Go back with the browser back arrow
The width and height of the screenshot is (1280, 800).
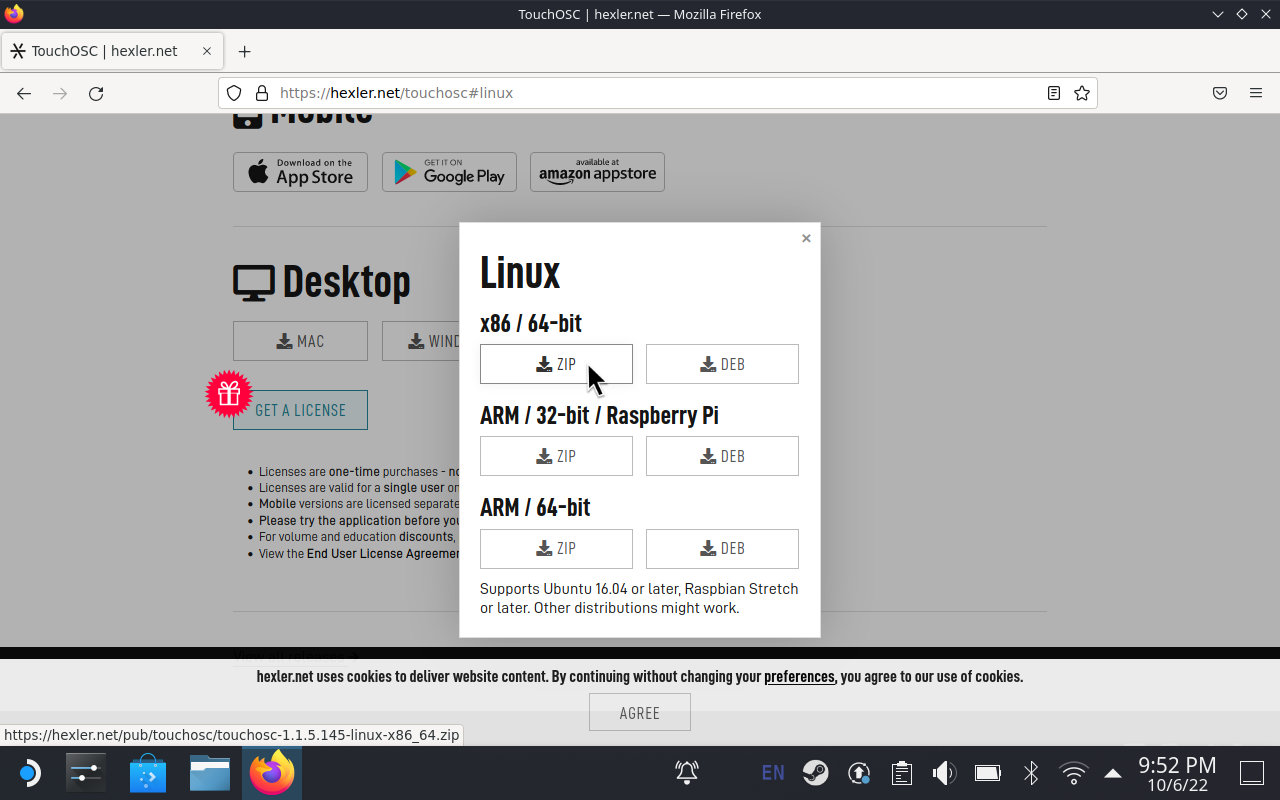click(x=24, y=93)
